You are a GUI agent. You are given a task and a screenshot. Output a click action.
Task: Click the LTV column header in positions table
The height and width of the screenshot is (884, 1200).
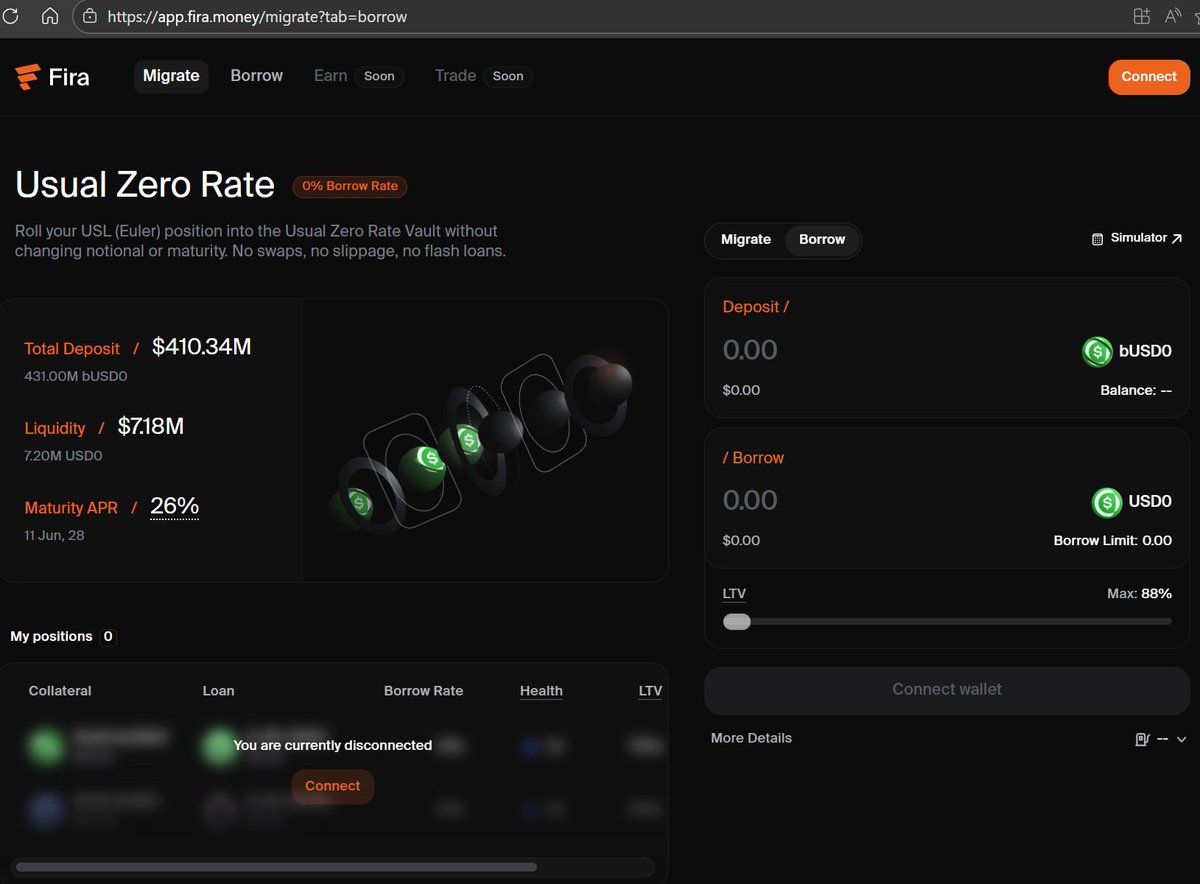click(650, 691)
